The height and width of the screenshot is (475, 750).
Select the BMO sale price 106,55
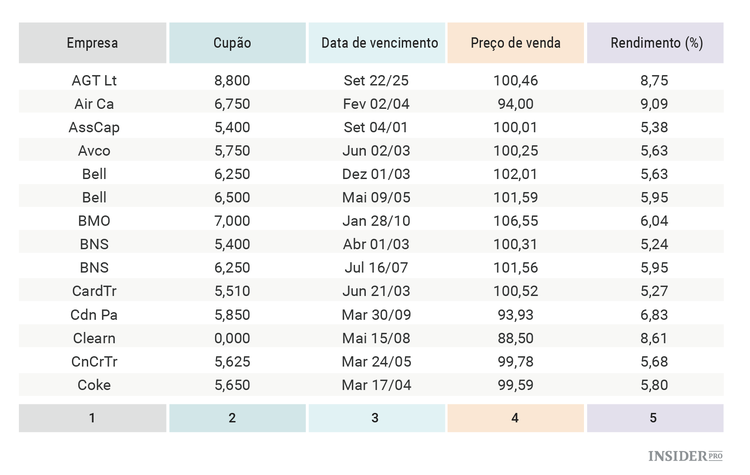tap(516, 221)
